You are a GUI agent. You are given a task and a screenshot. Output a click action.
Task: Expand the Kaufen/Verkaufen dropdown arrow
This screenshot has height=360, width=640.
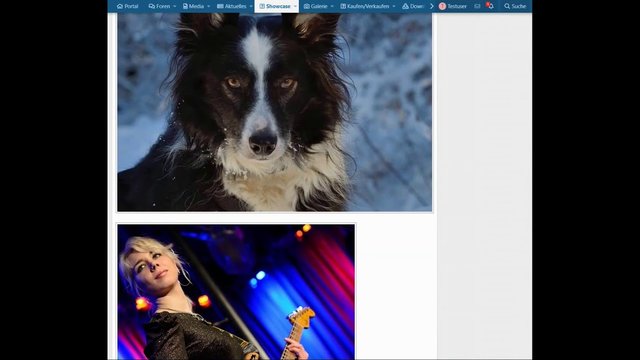[x=394, y=6]
